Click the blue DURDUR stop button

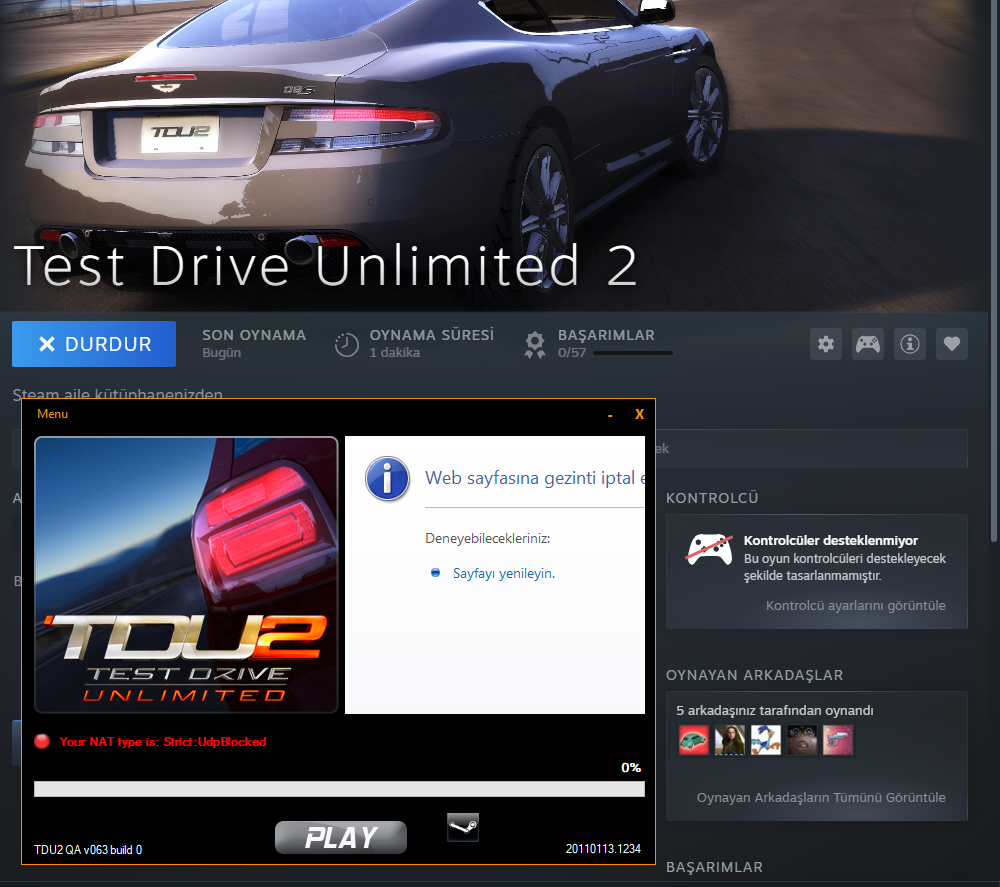click(94, 344)
